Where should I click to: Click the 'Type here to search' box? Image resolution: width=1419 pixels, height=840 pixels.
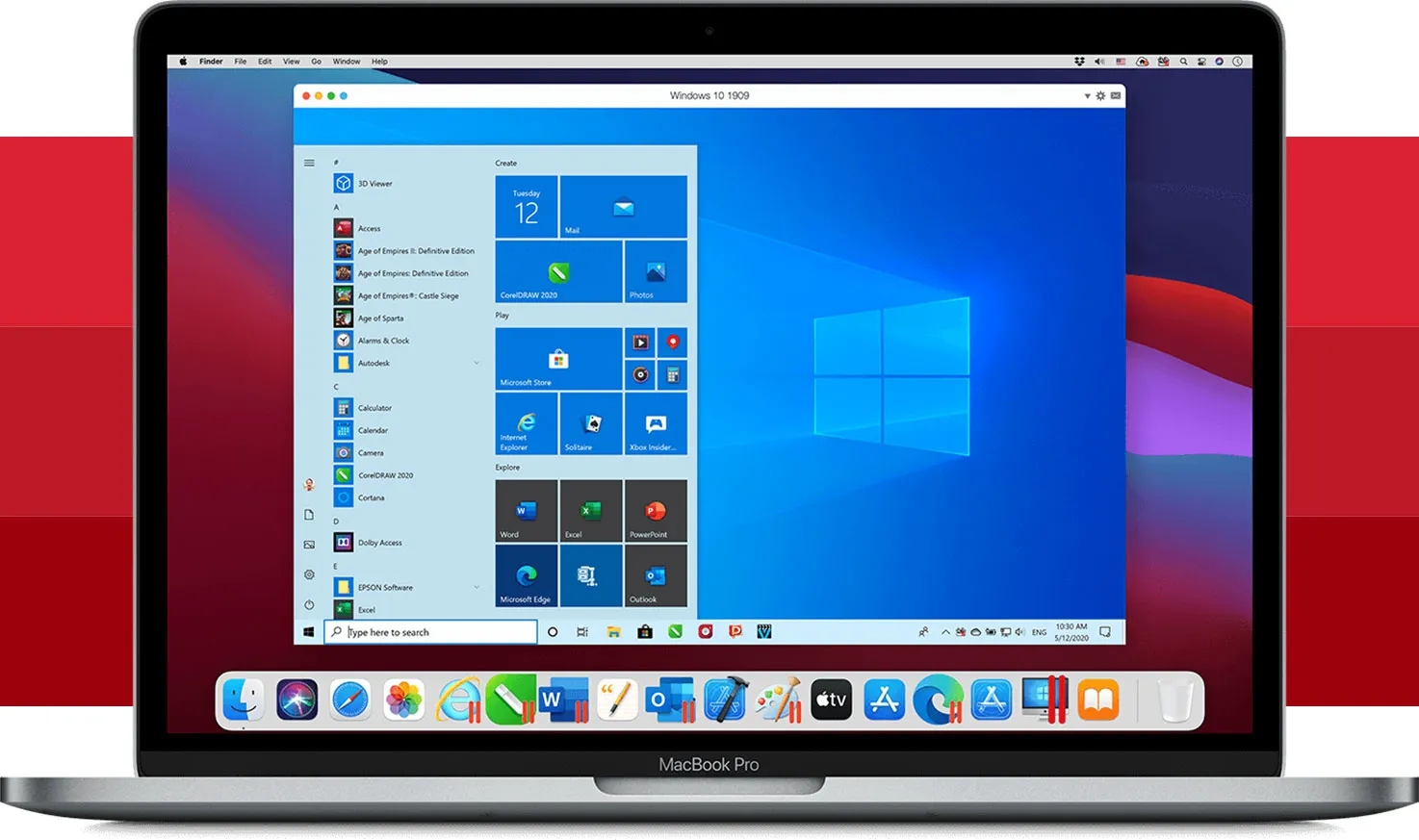(x=430, y=632)
